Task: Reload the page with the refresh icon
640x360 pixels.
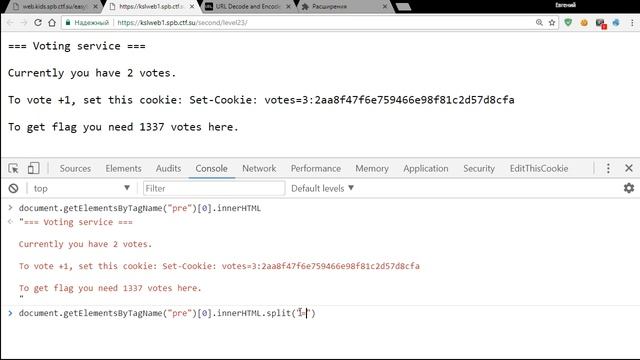Action: click(38, 23)
